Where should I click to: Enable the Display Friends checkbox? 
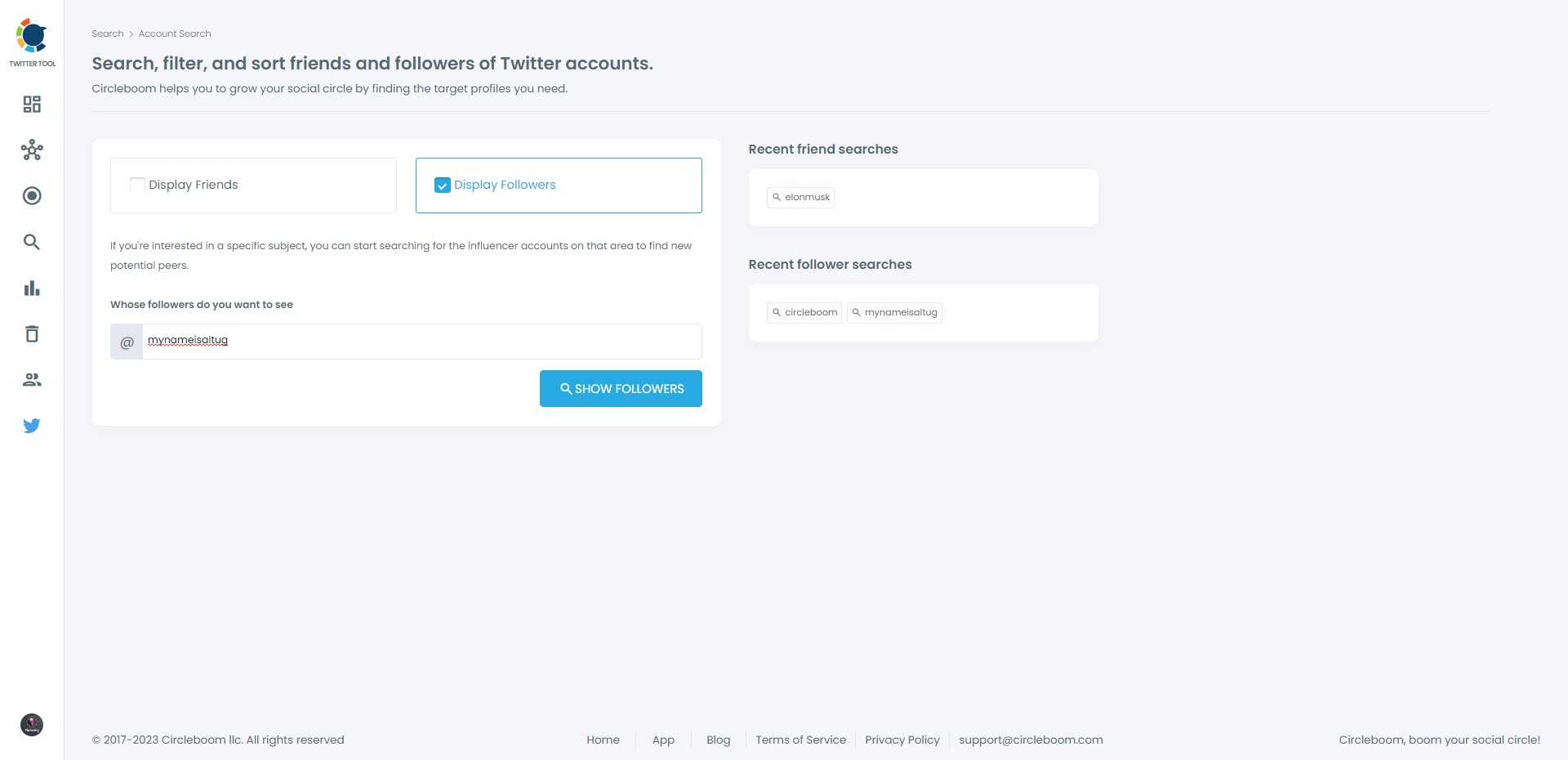137,185
